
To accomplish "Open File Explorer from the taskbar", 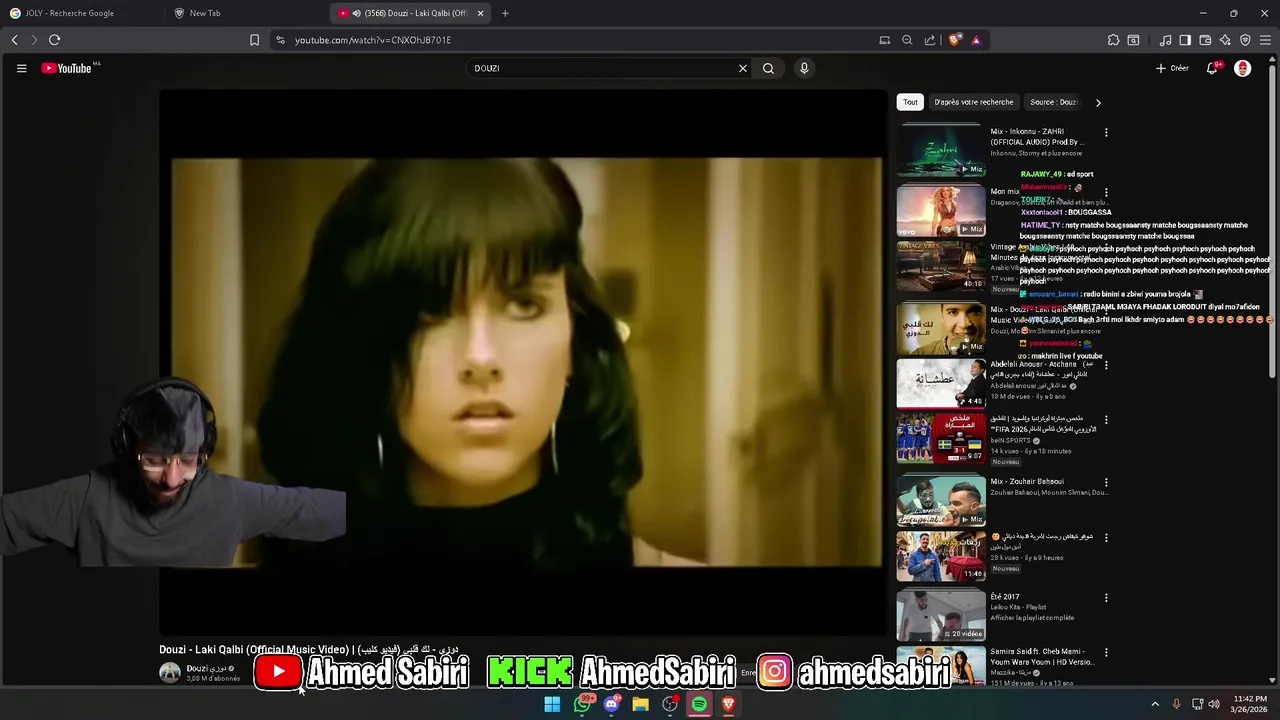I will [x=641, y=704].
